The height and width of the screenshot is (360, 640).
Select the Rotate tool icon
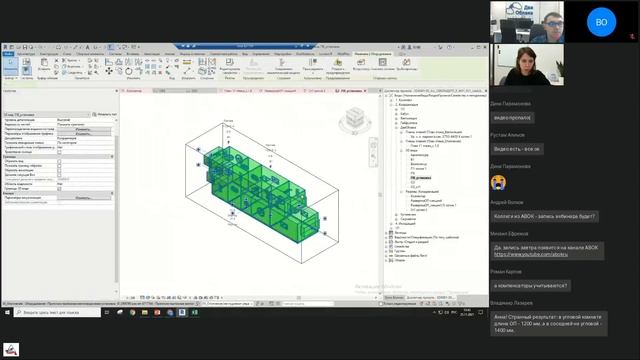pos(129,71)
